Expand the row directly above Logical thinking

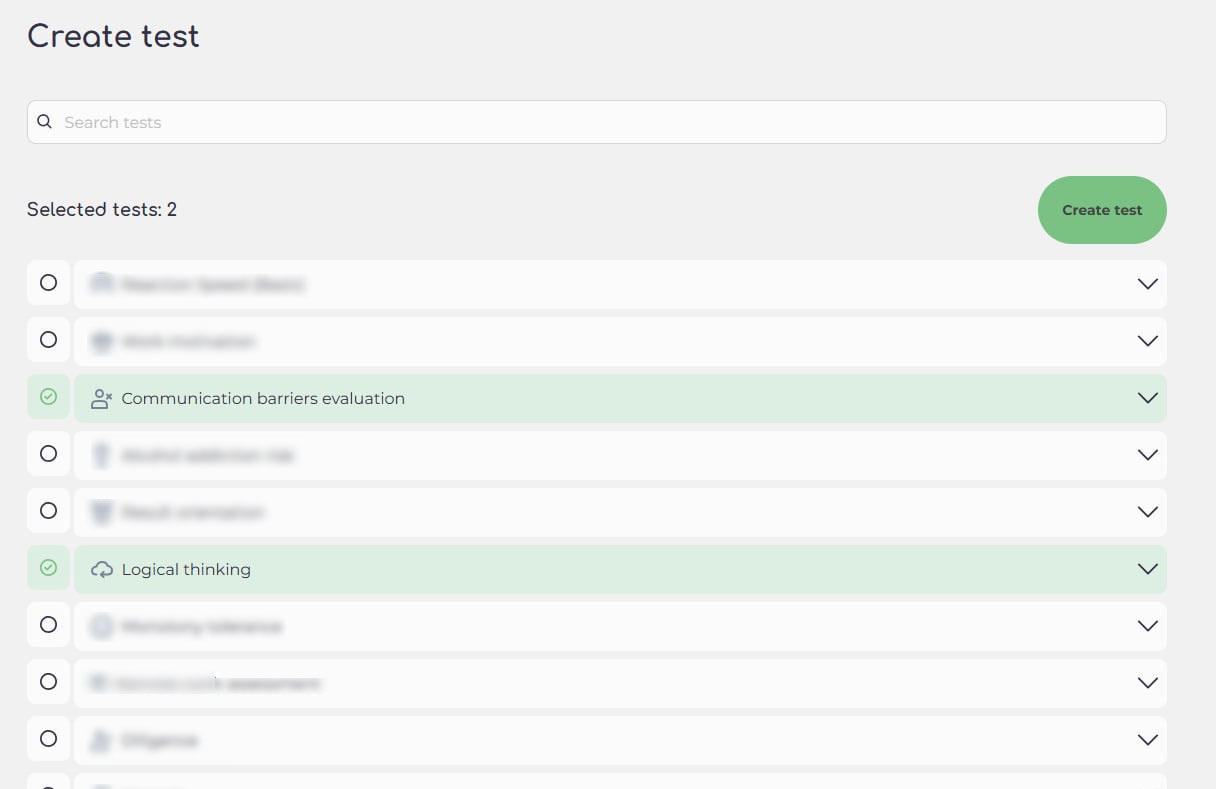pyautogui.click(x=1147, y=512)
